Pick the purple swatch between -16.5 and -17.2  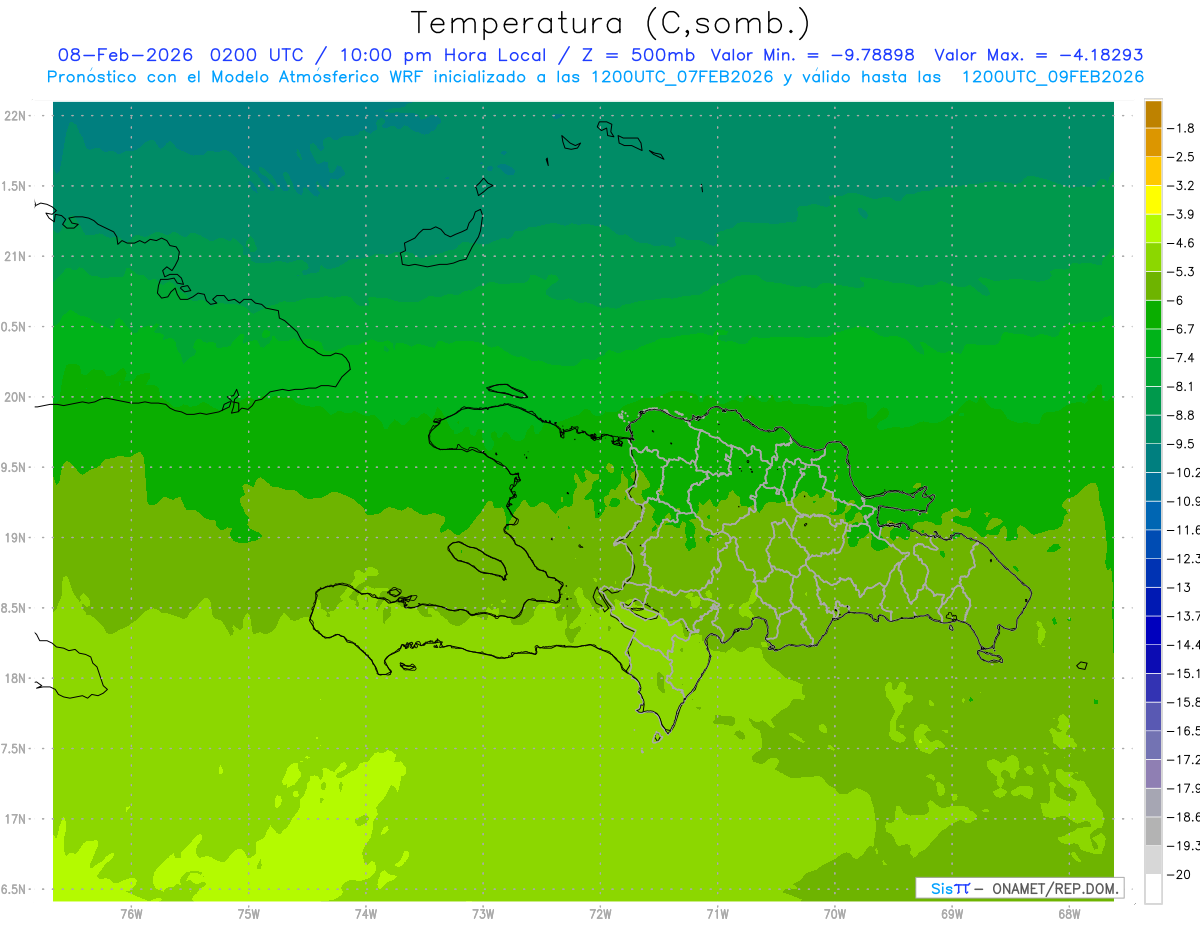click(1153, 745)
